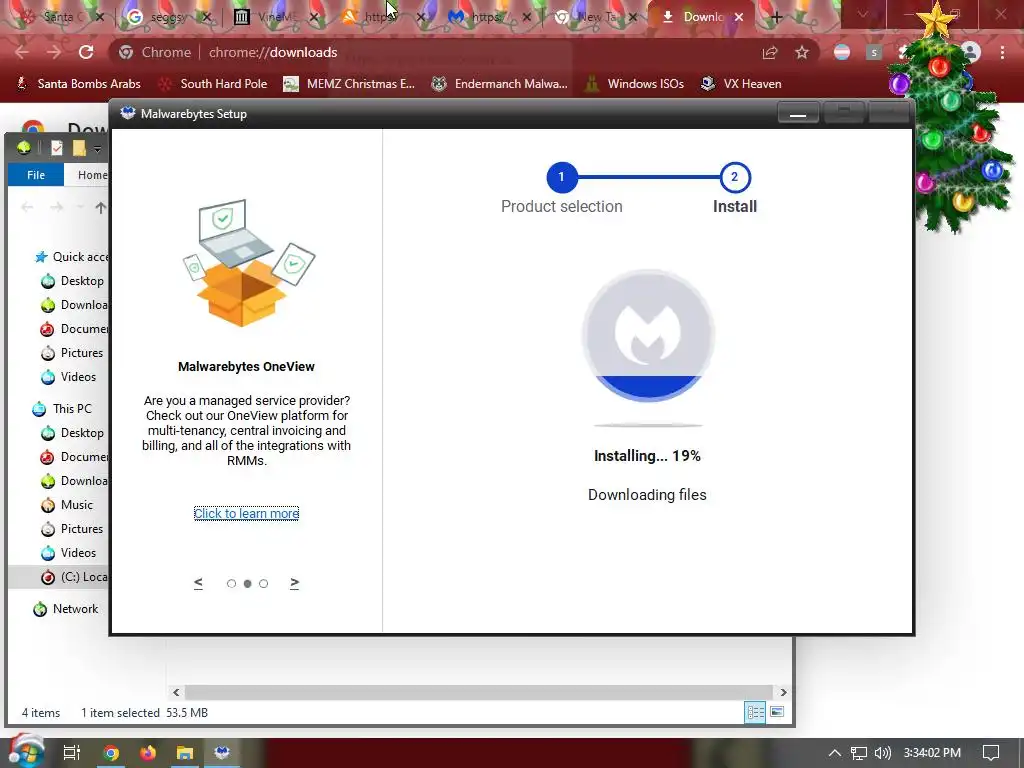
Task: Click the 'Click to learn more' link
Action: coord(246,513)
